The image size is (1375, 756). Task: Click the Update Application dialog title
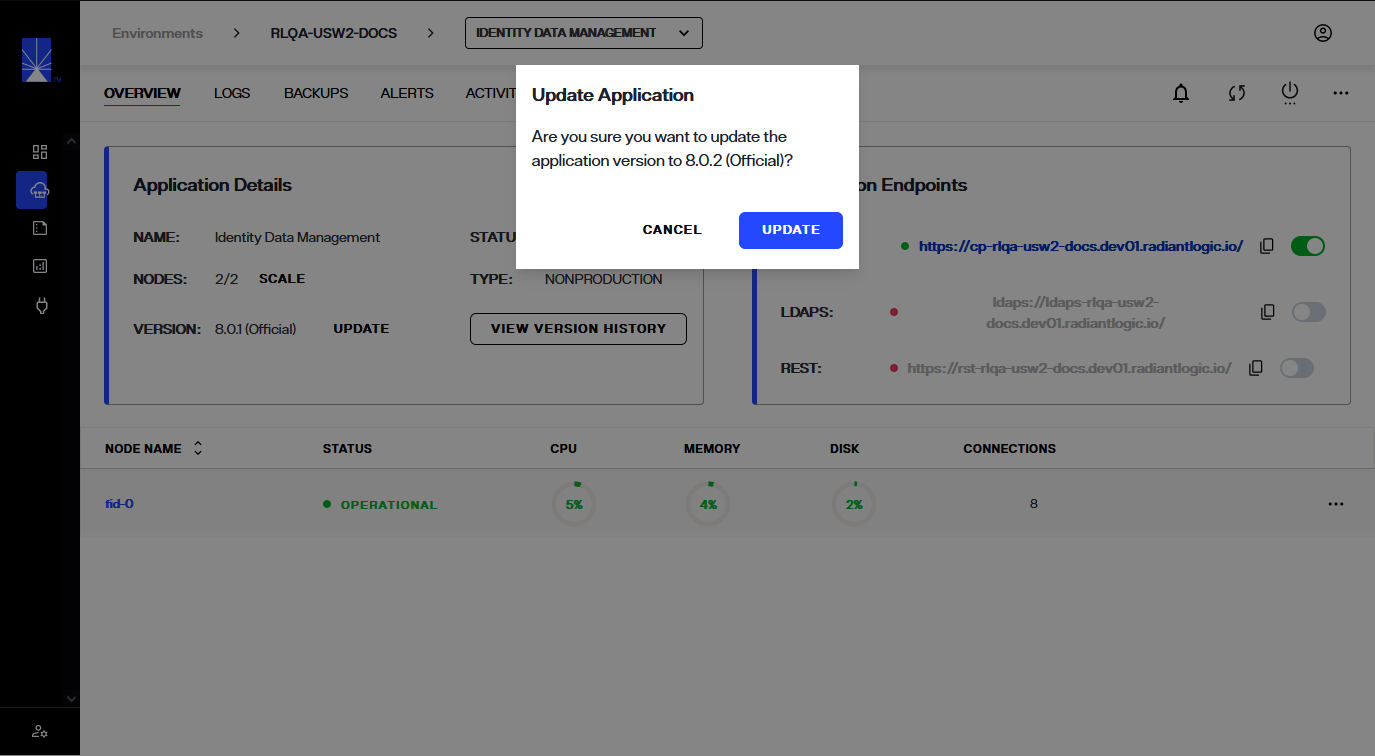(x=613, y=95)
